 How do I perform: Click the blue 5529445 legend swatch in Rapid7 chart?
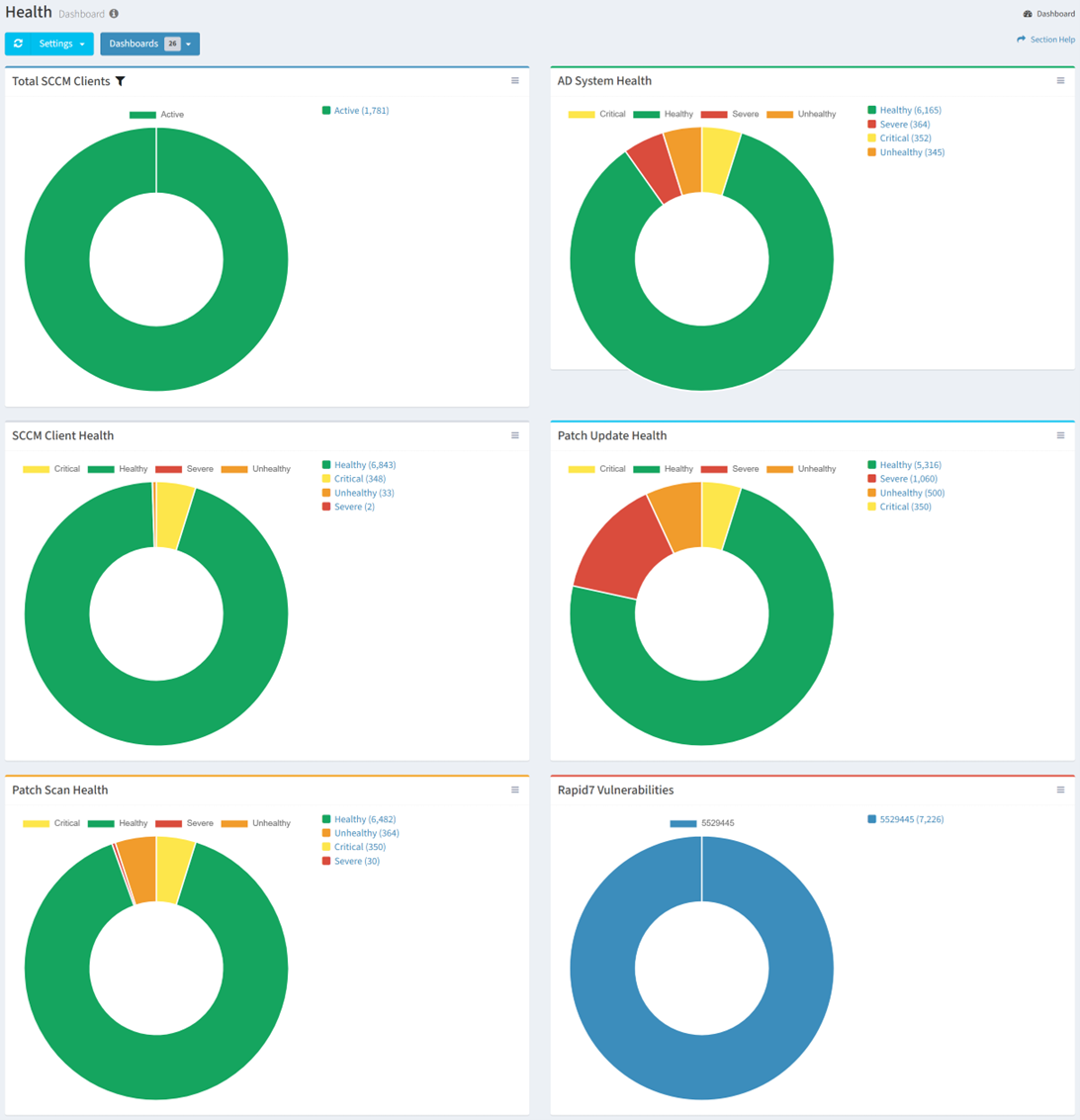682,823
